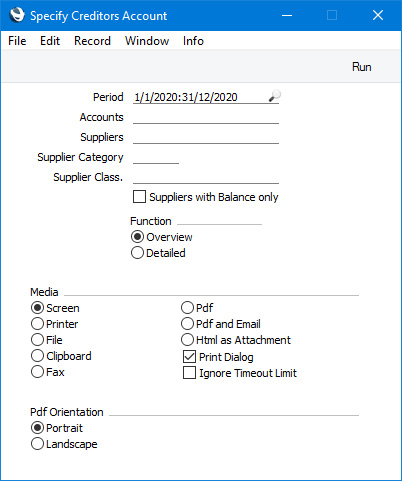Focus the Supplier Category field

click(156, 157)
